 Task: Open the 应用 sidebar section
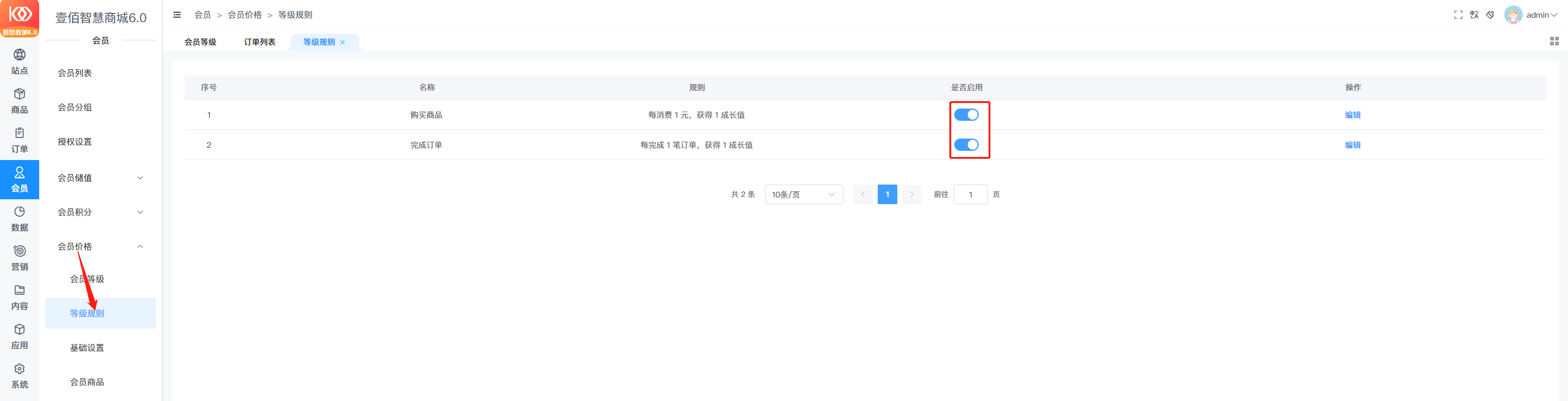tap(20, 337)
